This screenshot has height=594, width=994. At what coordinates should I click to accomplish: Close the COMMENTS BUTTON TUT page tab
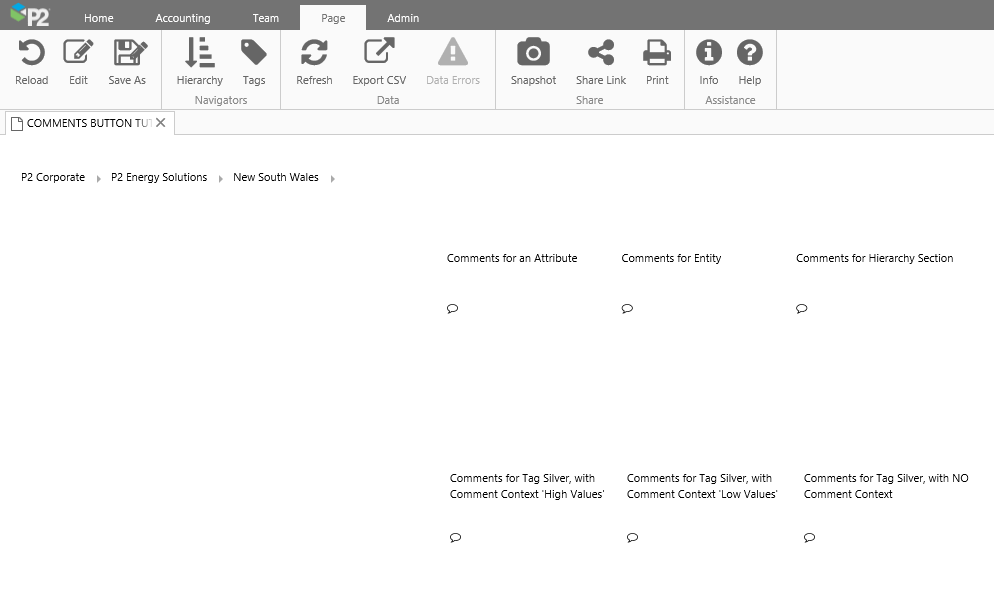point(161,122)
